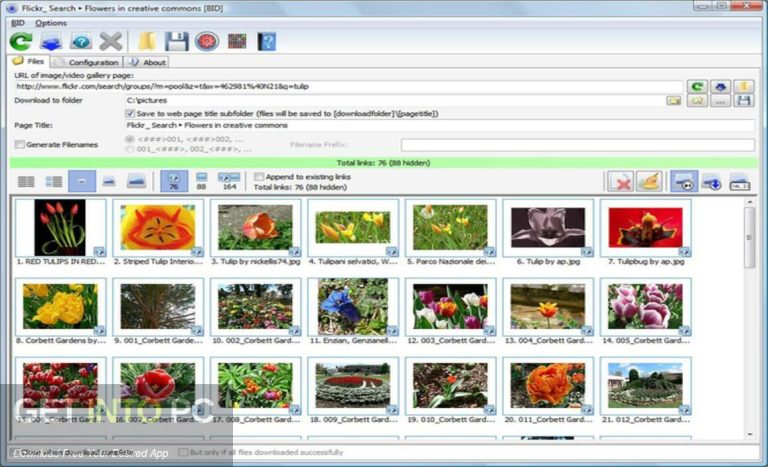Click the blue download arrow toolbar icon
The width and height of the screenshot is (768, 467).
[x=51, y=42]
